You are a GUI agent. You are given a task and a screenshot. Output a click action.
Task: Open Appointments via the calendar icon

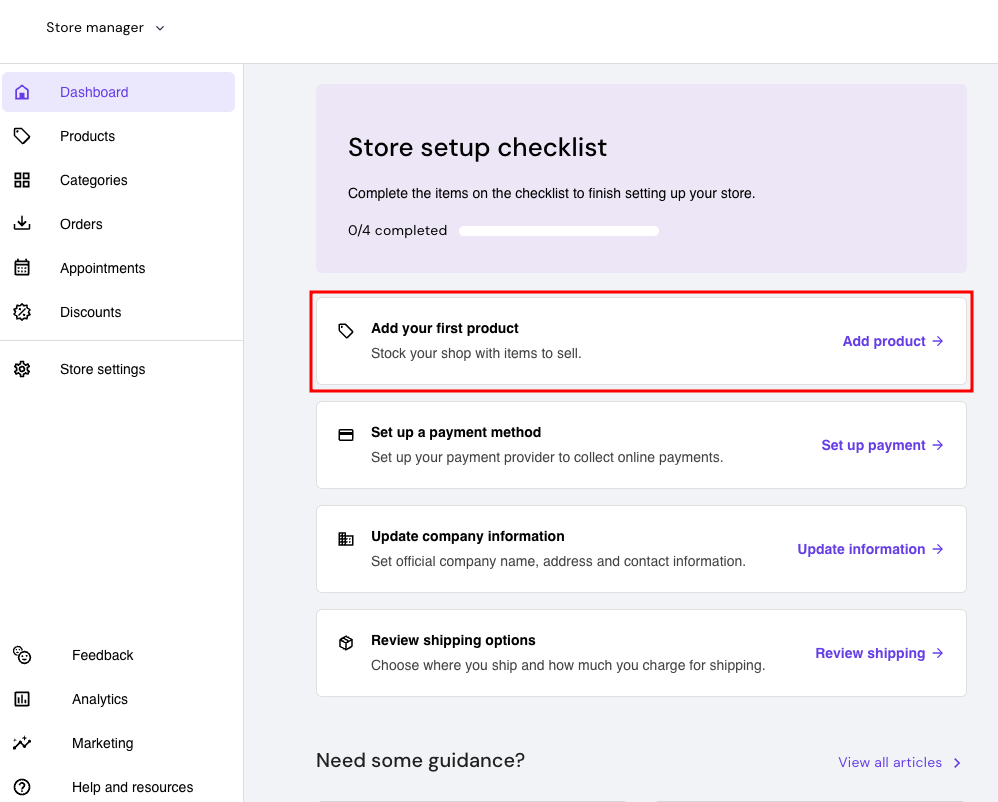point(22,268)
